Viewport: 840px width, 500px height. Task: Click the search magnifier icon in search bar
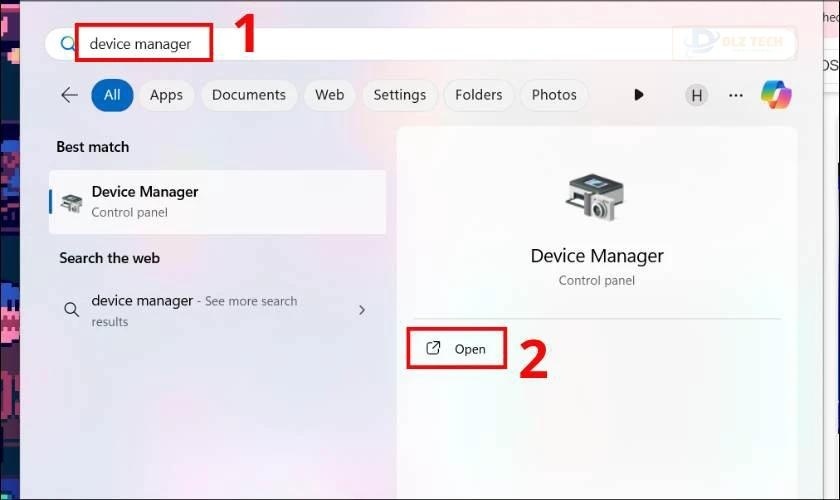68,43
